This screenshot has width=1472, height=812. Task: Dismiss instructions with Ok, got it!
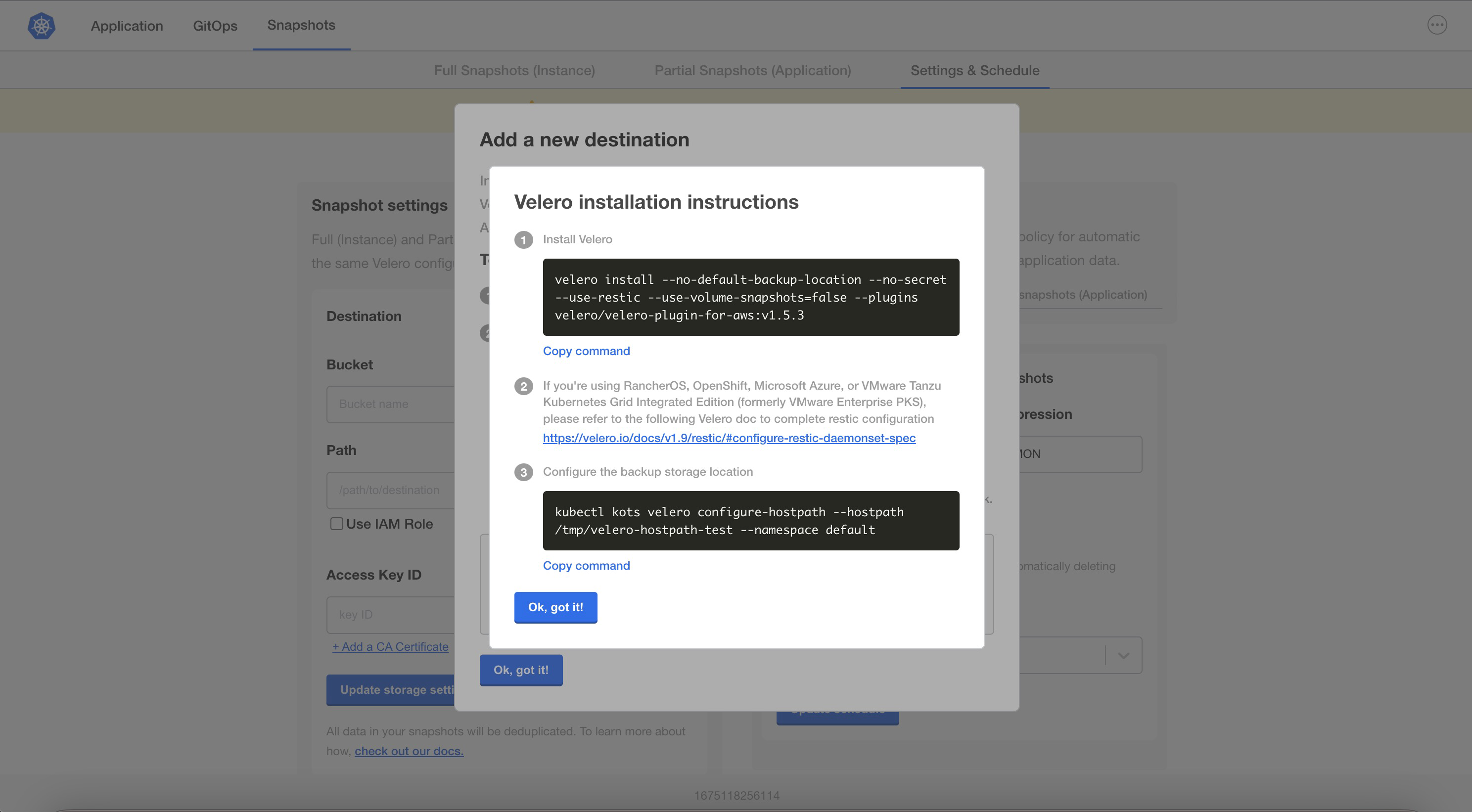click(x=555, y=607)
